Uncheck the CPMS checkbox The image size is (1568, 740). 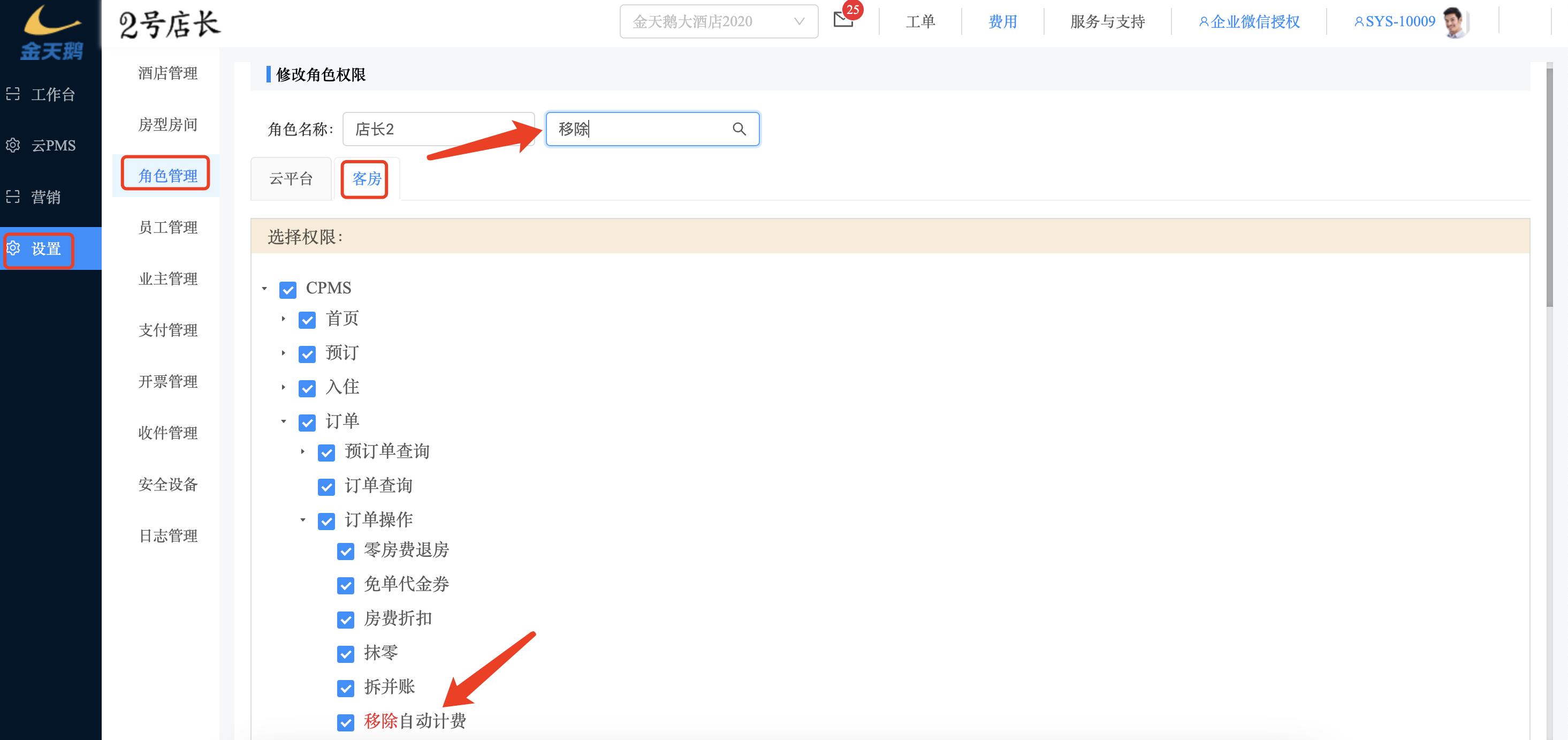click(x=288, y=289)
